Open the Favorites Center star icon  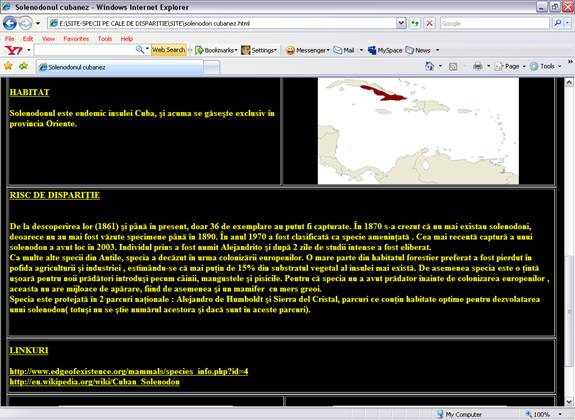point(8,66)
